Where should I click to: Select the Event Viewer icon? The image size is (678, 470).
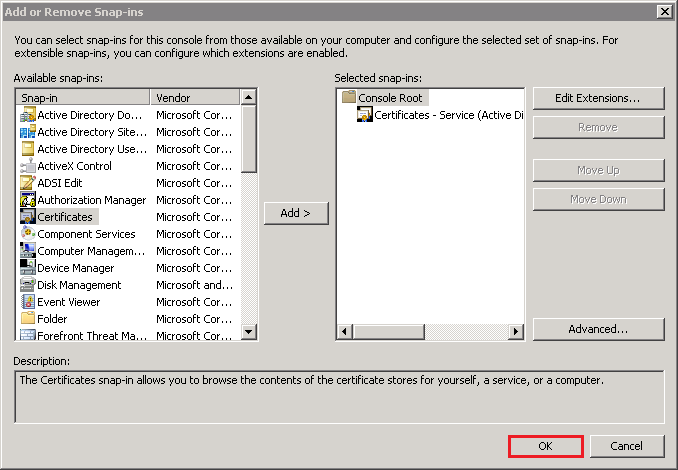coord(28,302)
